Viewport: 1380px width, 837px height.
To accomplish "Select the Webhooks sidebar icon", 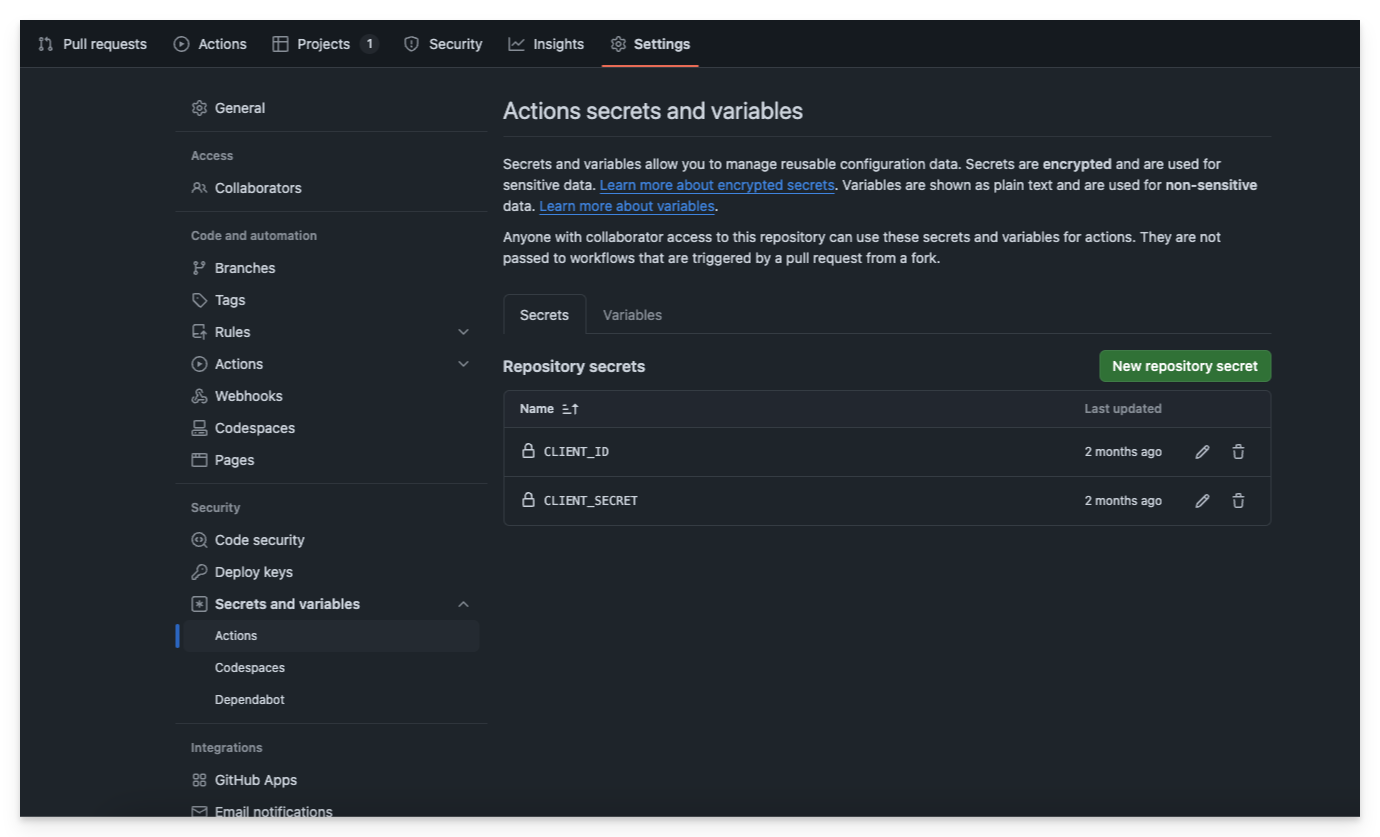I will 200,395.
